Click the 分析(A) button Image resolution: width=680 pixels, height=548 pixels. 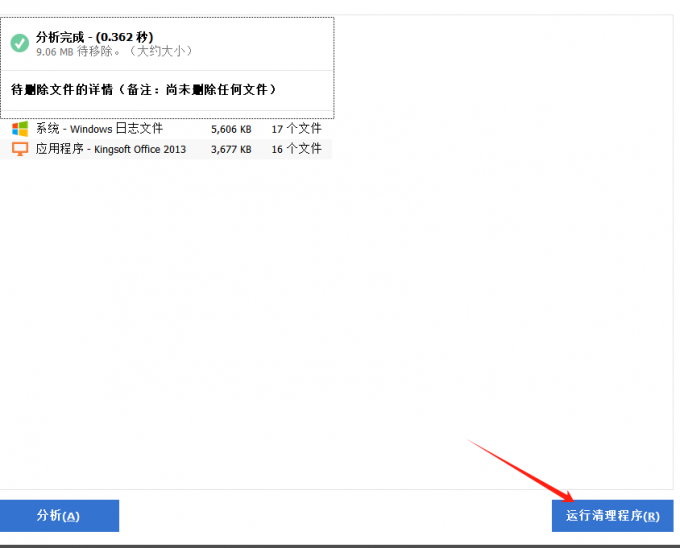pyautogui.click(x=59, y=515)
